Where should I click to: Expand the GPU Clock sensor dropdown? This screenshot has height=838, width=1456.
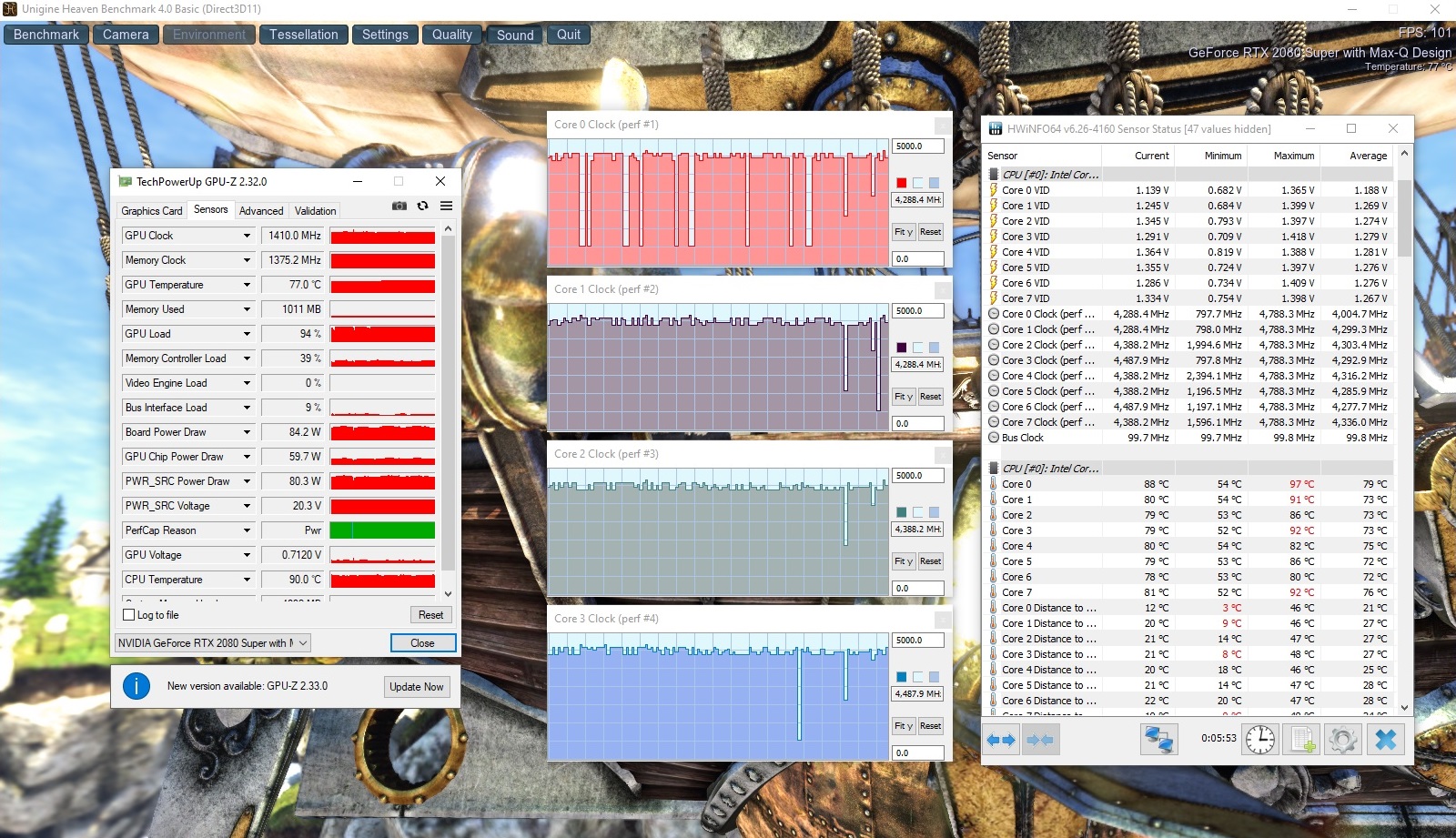[246, 236]
